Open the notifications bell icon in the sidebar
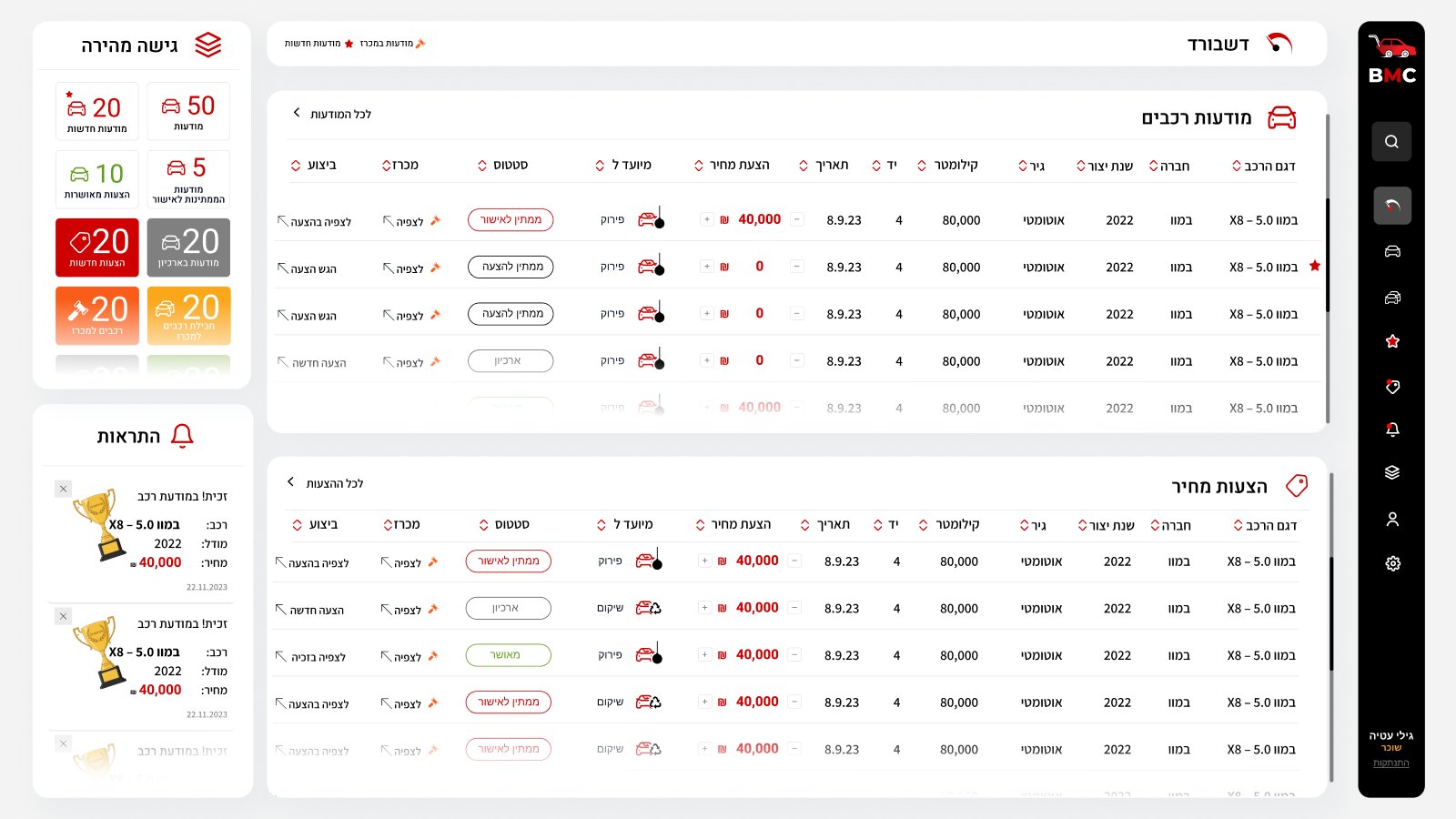 click(x=1392, y=429)
